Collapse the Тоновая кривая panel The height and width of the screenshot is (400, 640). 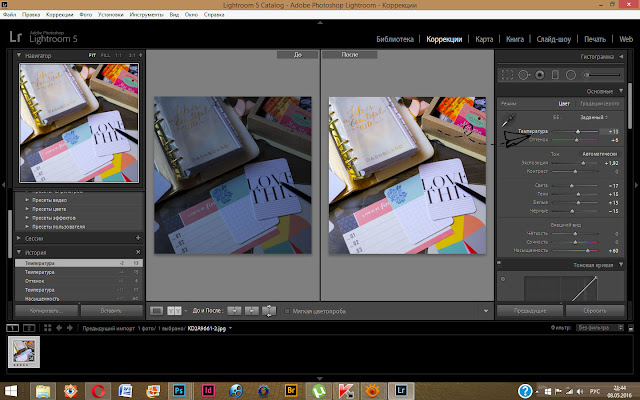(x=621, y=264)
